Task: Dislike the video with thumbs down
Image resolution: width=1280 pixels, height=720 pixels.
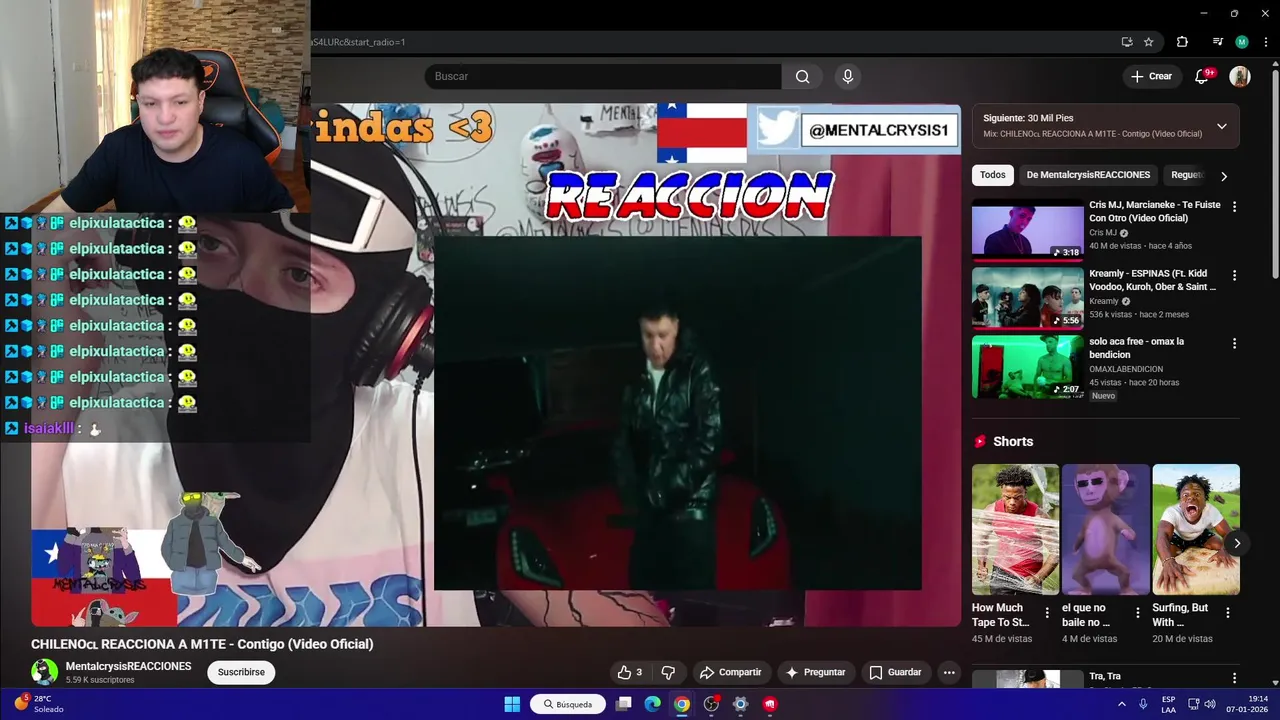Action: (x=668, y=672)
